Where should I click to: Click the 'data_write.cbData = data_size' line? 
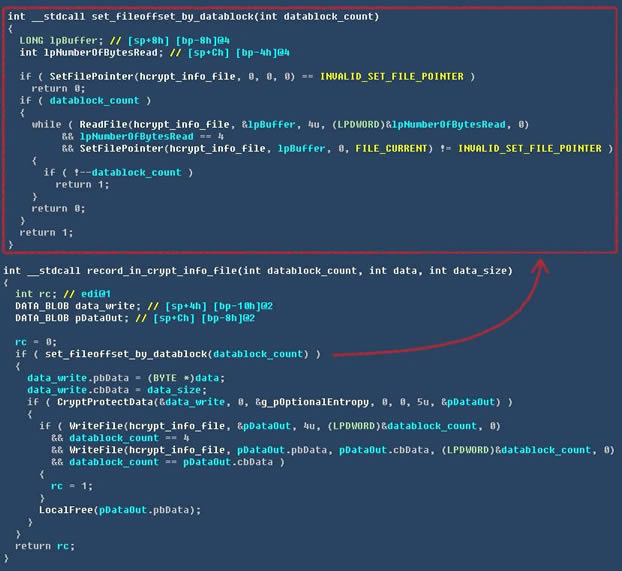(100, 390)
